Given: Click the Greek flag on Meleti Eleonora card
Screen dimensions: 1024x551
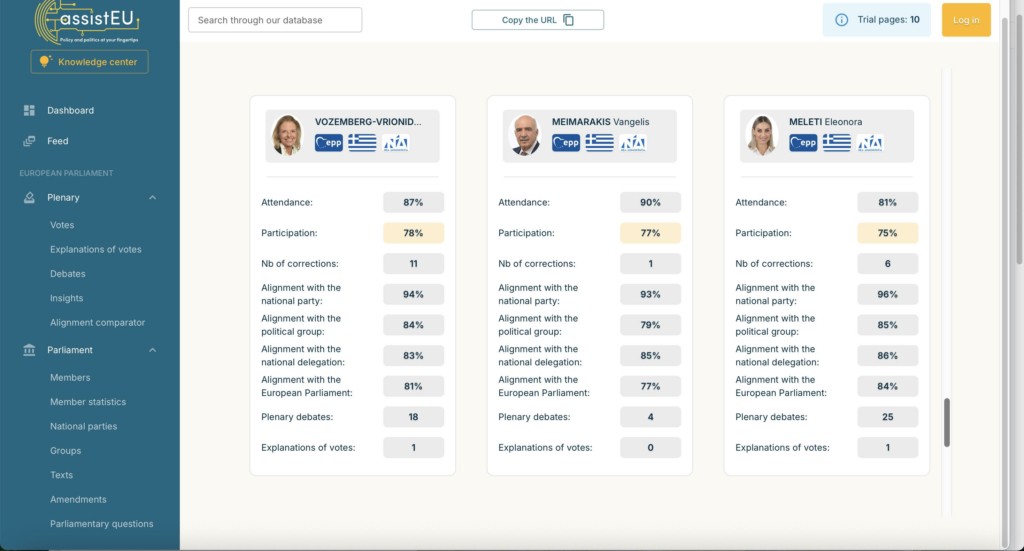Looking at the screenshot, I should click(836, 143).
